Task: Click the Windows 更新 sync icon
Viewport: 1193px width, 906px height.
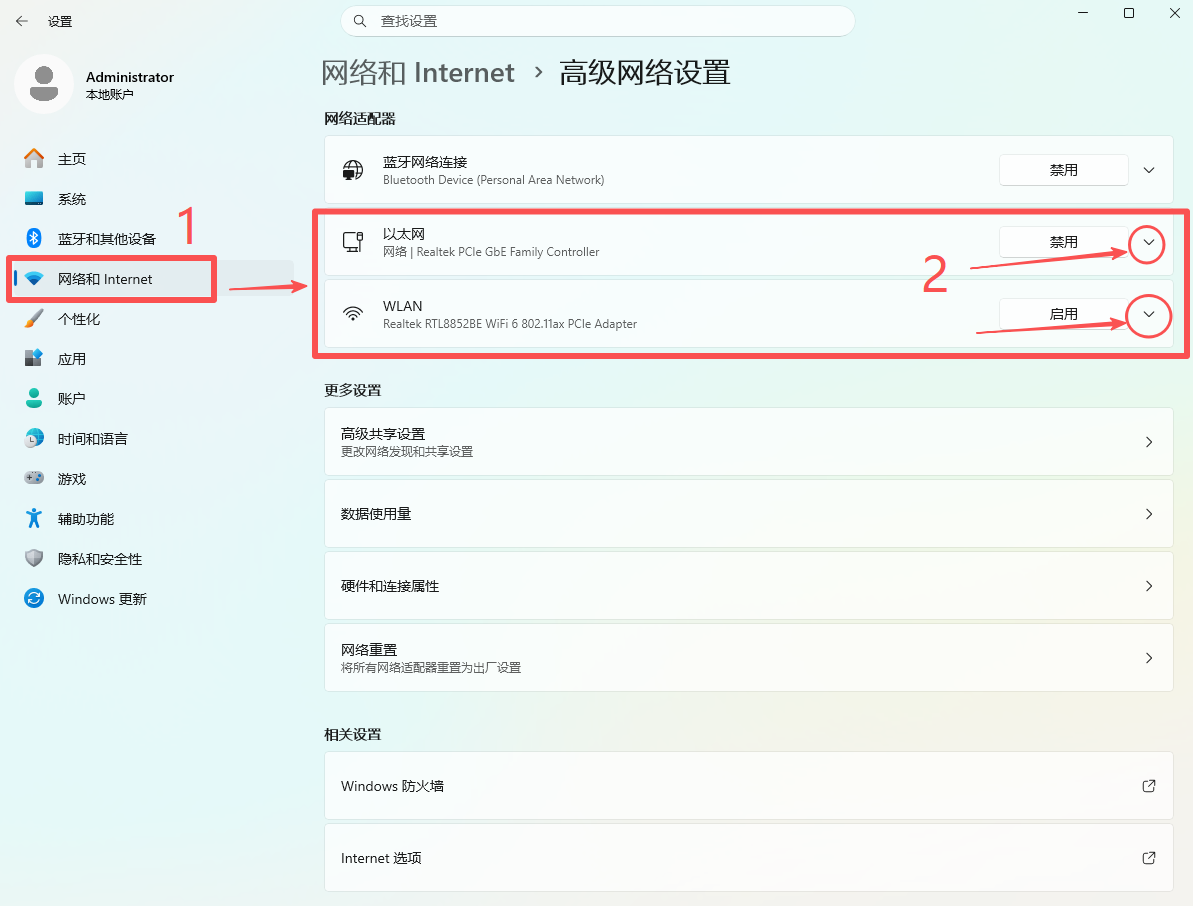Action: click(x=33, y=599)
